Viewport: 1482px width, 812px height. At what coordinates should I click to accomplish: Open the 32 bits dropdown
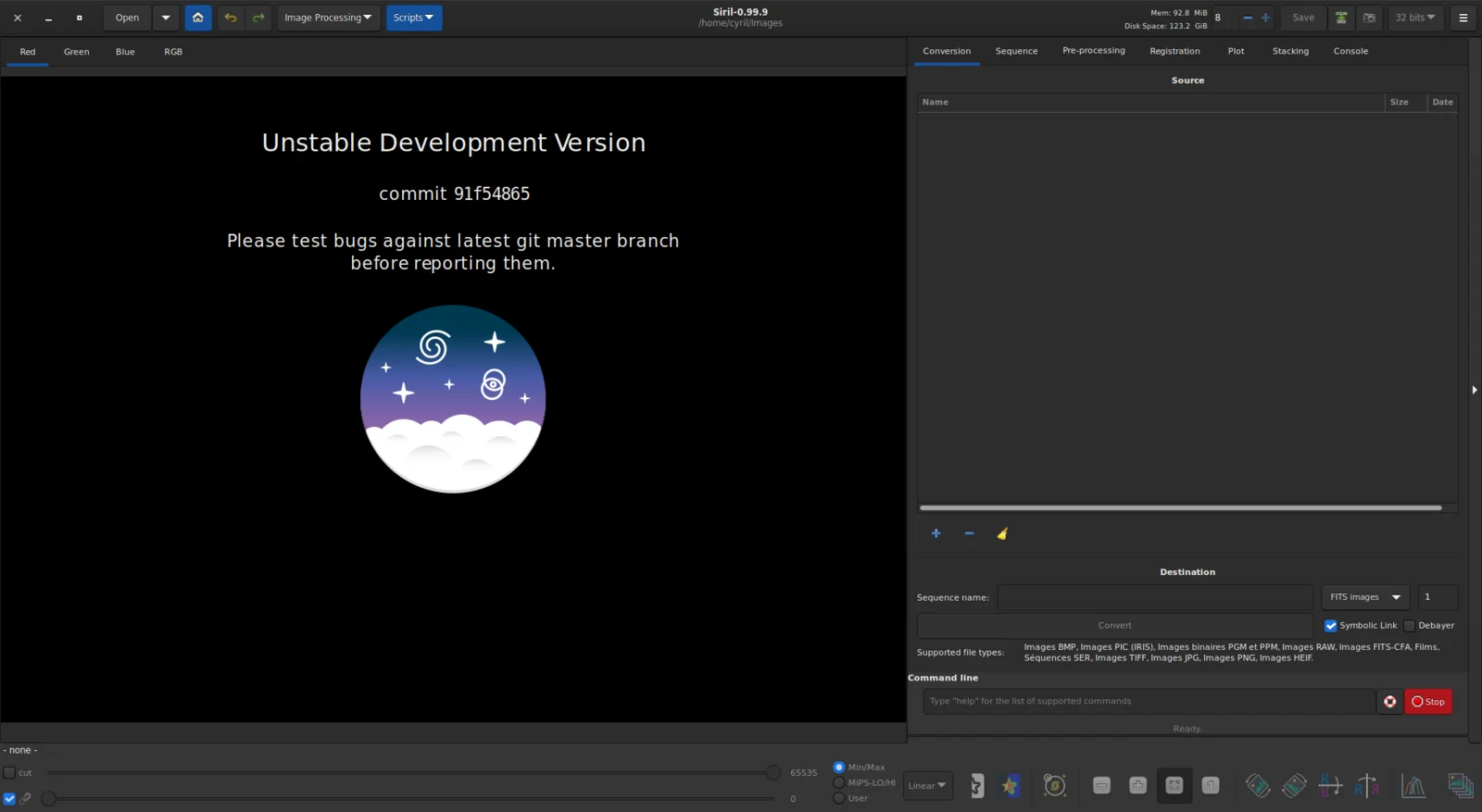1415,18
